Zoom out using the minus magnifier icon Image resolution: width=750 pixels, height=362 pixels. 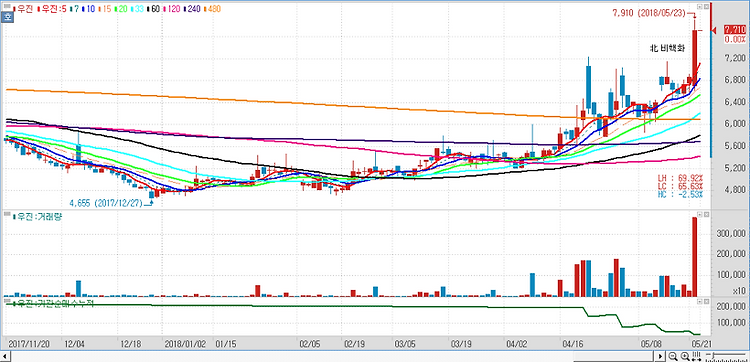point(673,356)
